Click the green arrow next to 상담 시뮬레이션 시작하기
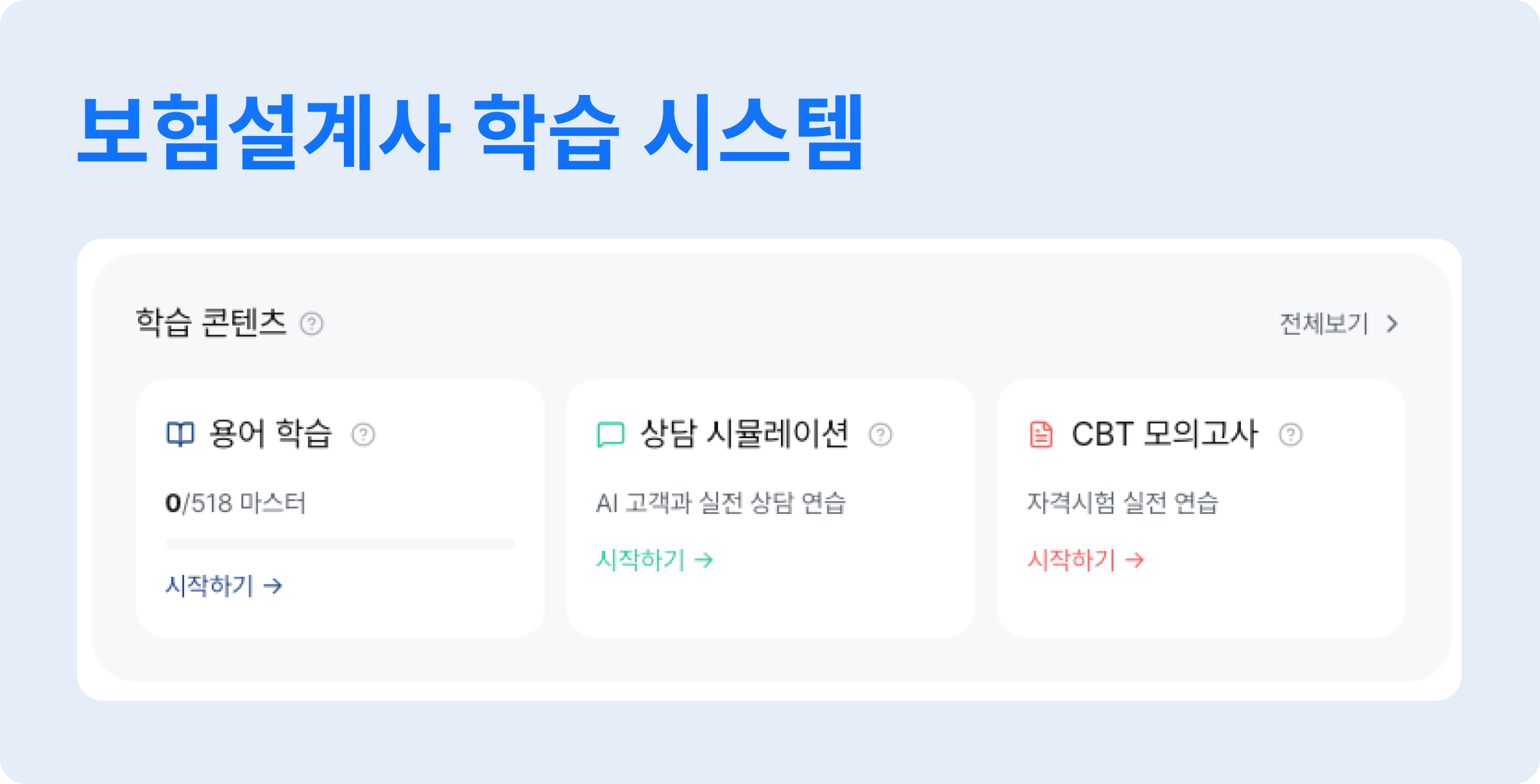1540x784 pixels. click(x=704, y=560)
